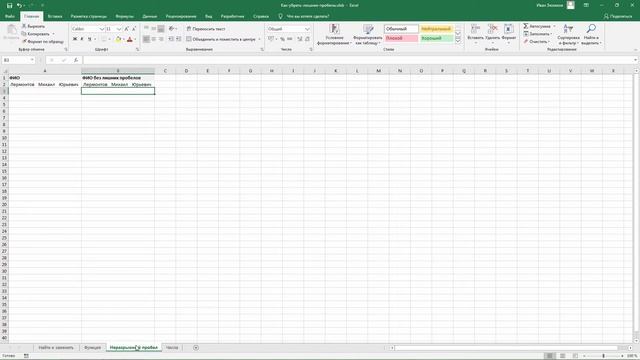Decrease font size with the small A icon
This screenshot has width=640, height=360.
tap(134, 29)
